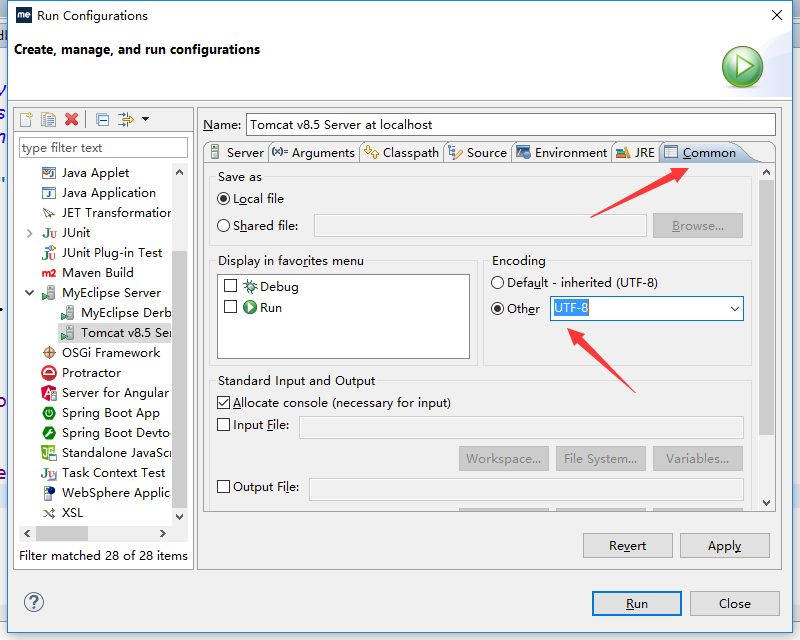This screenshot has width=800, height=640.
Task: Click the tree's horizontal scroll right arrow
Action: (163, 534)
